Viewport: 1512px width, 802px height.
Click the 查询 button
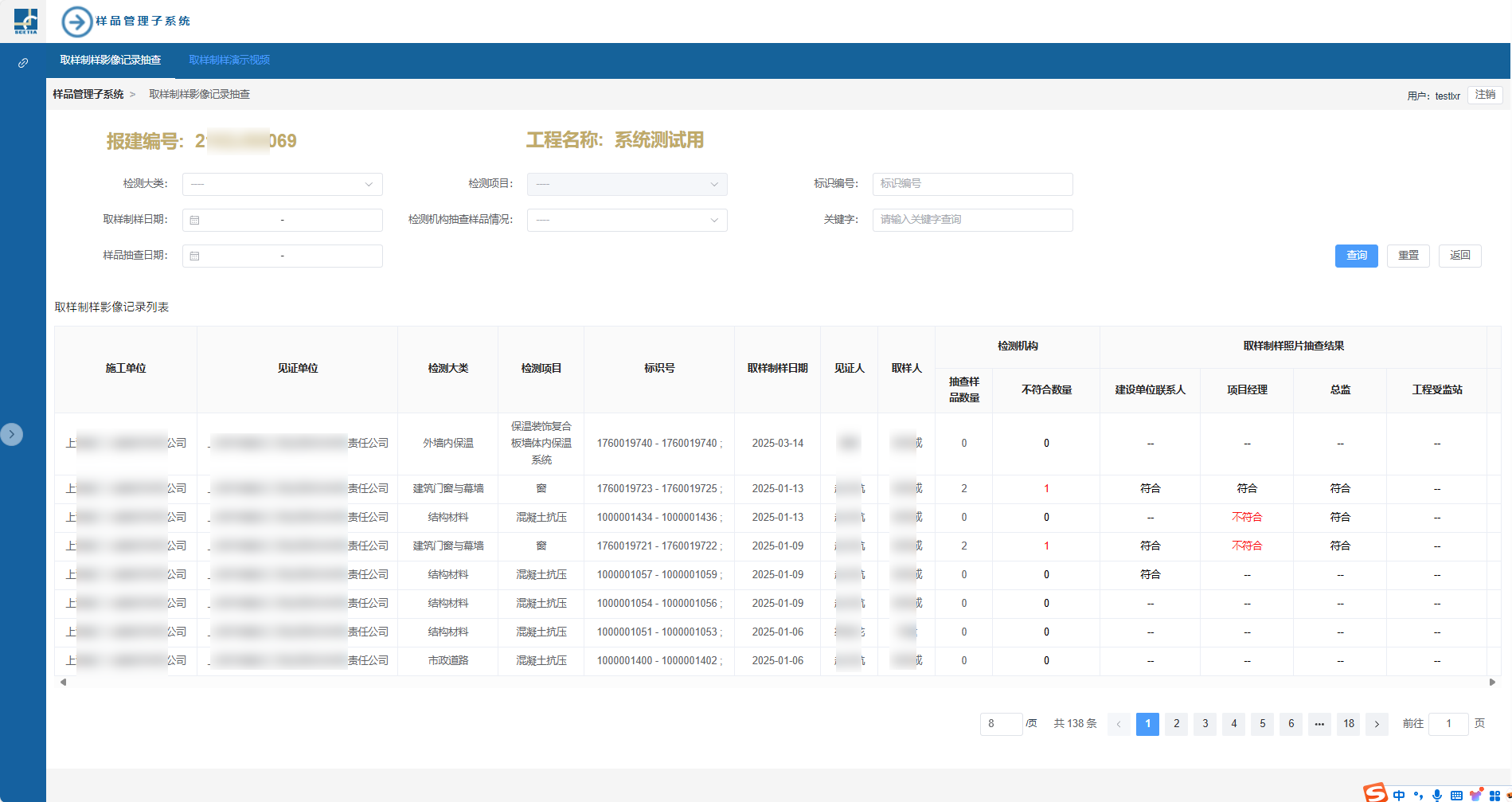tap(1356, 256)
